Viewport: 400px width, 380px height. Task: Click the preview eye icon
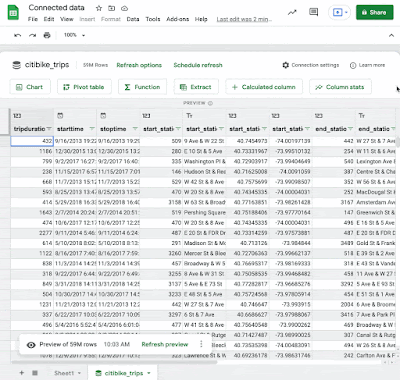(31, 345)
